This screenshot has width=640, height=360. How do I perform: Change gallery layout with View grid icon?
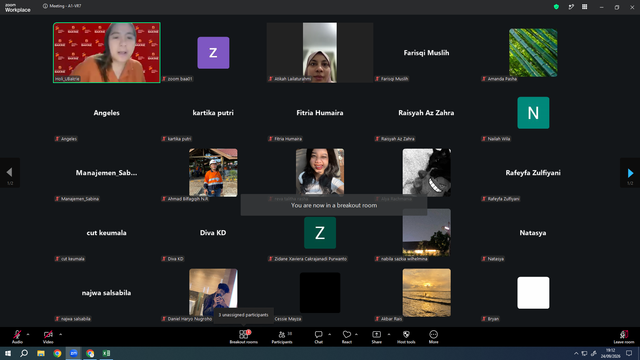pyautogui.click(x=584, y=7)
